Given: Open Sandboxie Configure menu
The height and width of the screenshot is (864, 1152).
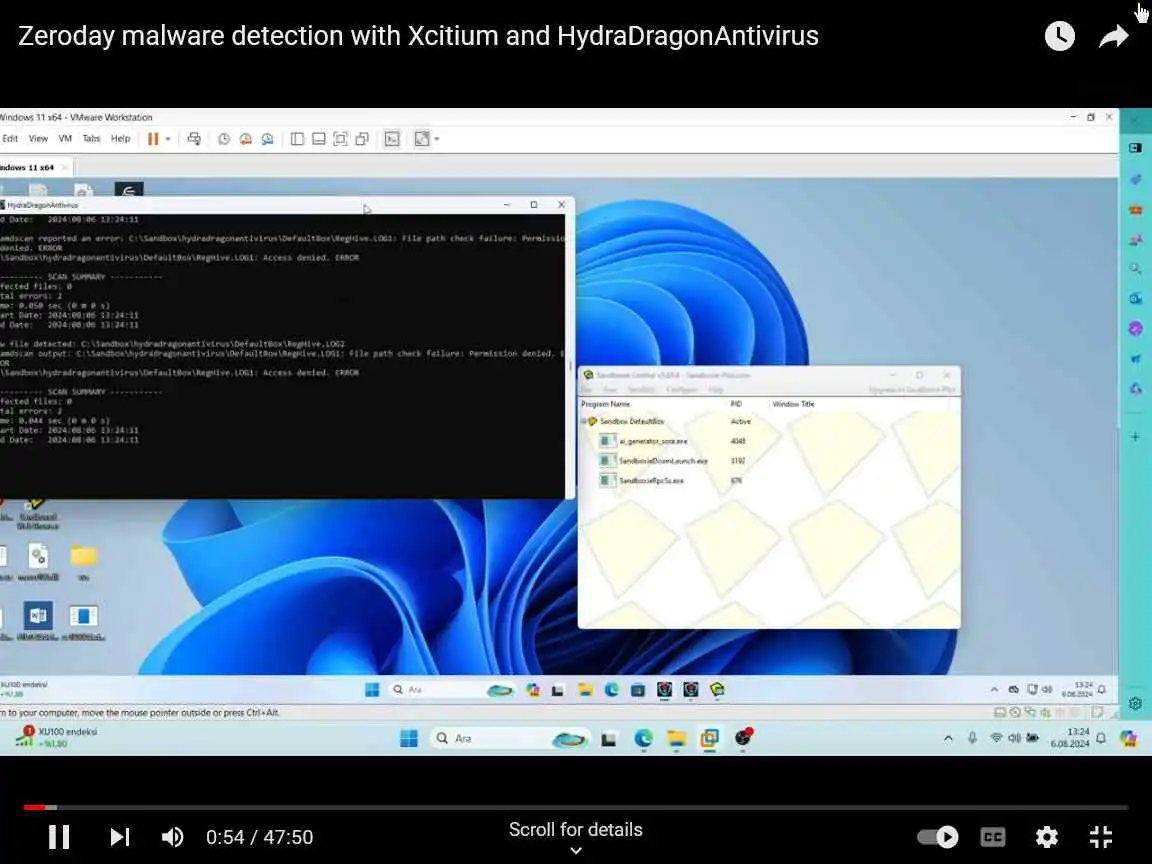Looking at the screenshot, I should tap(682, 389).
